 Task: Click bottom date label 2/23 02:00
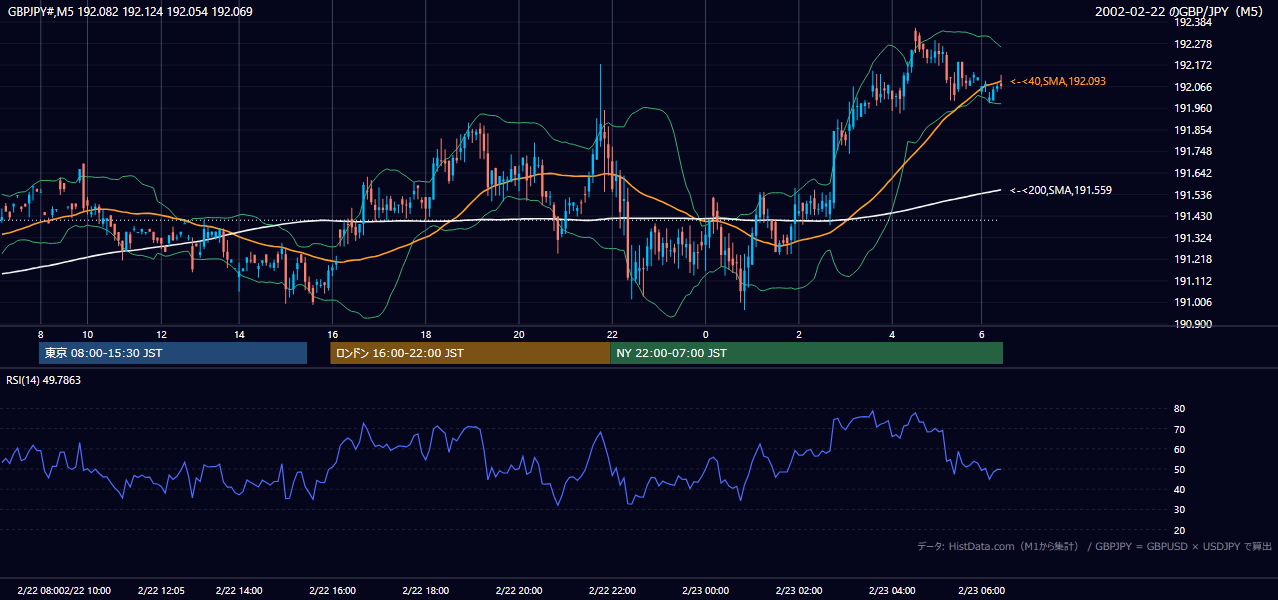[x=799, y=591]
